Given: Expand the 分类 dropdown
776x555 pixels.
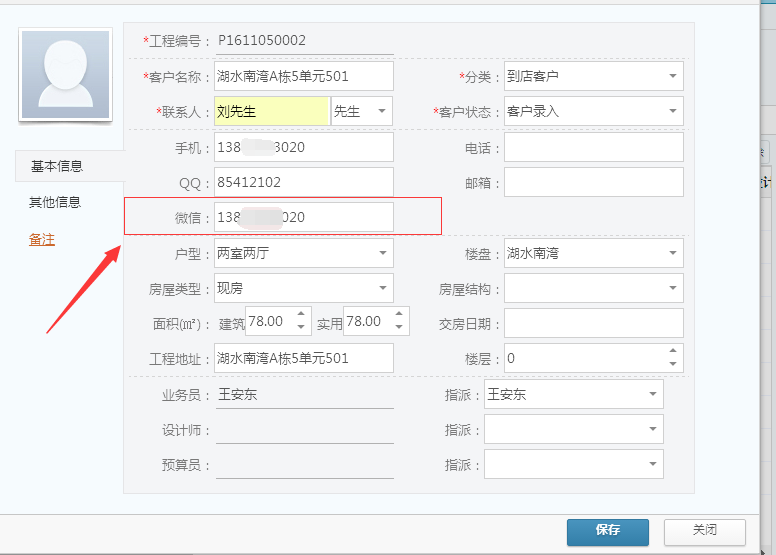Looking at the screenshot, I should pos(672,76).
